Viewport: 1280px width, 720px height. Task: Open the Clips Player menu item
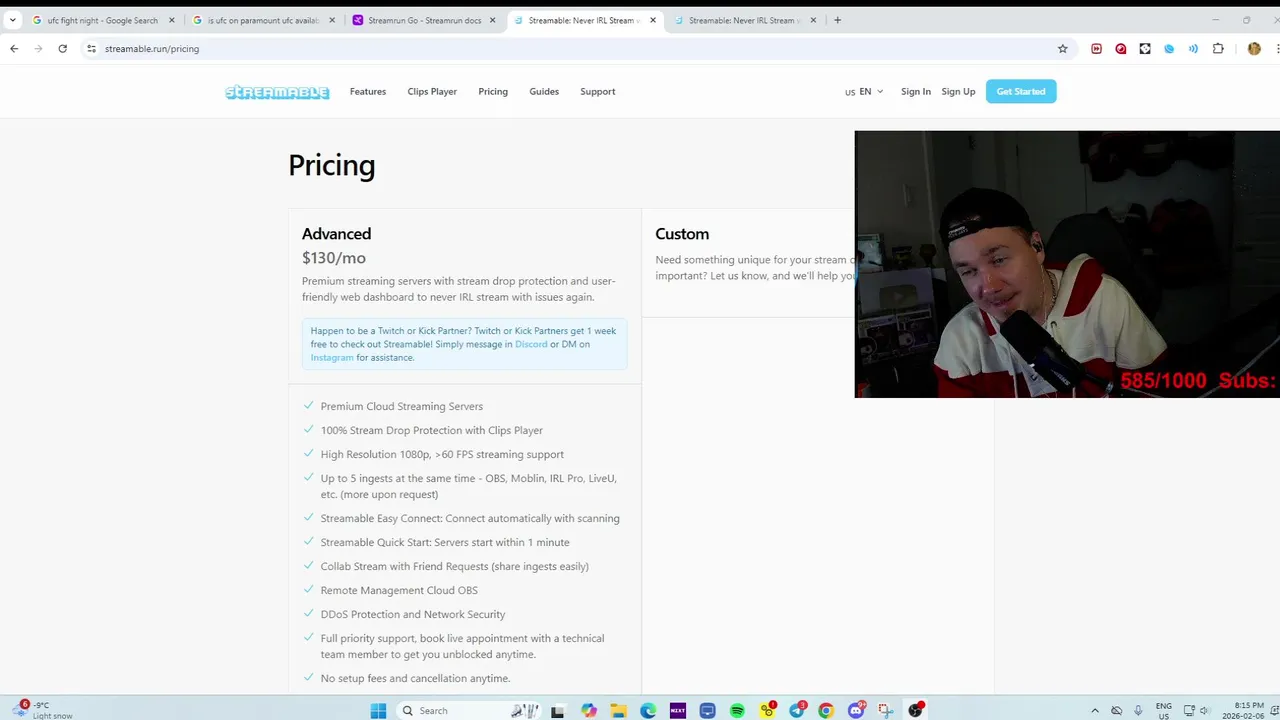[x=432, y=92]
